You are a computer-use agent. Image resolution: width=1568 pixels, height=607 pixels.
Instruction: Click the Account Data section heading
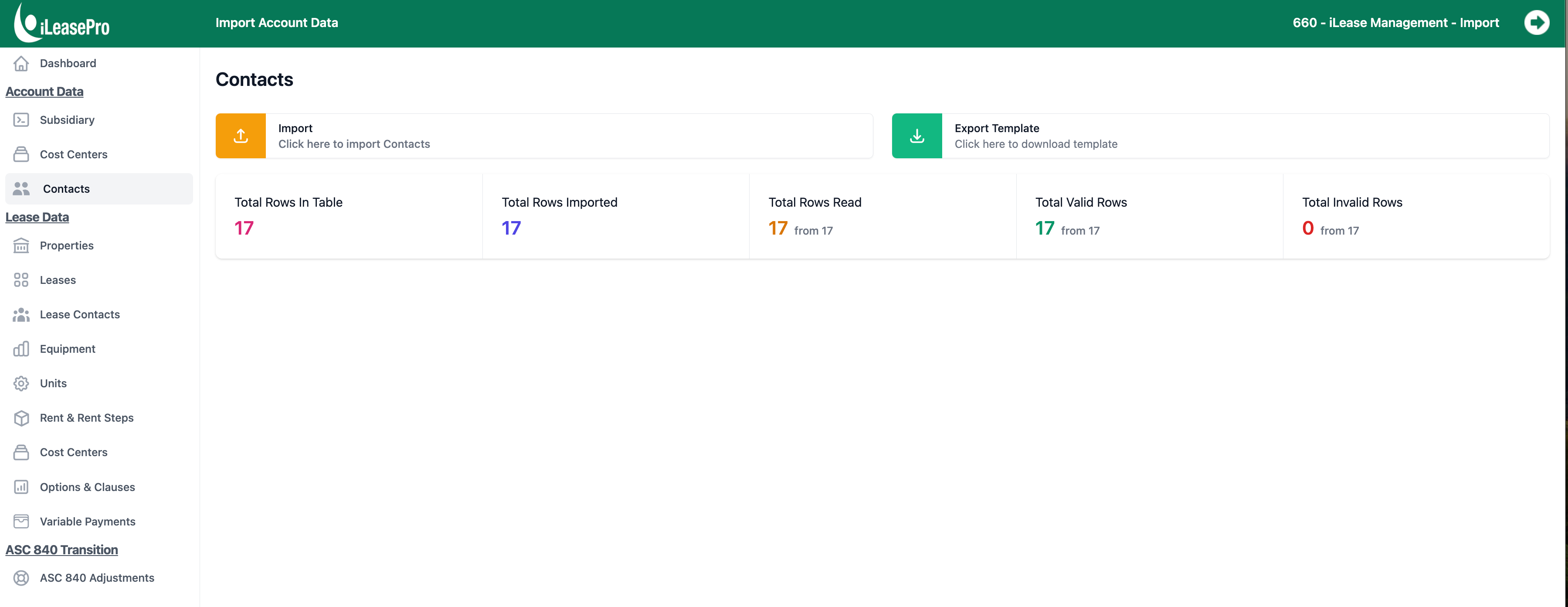click(44, 91)
